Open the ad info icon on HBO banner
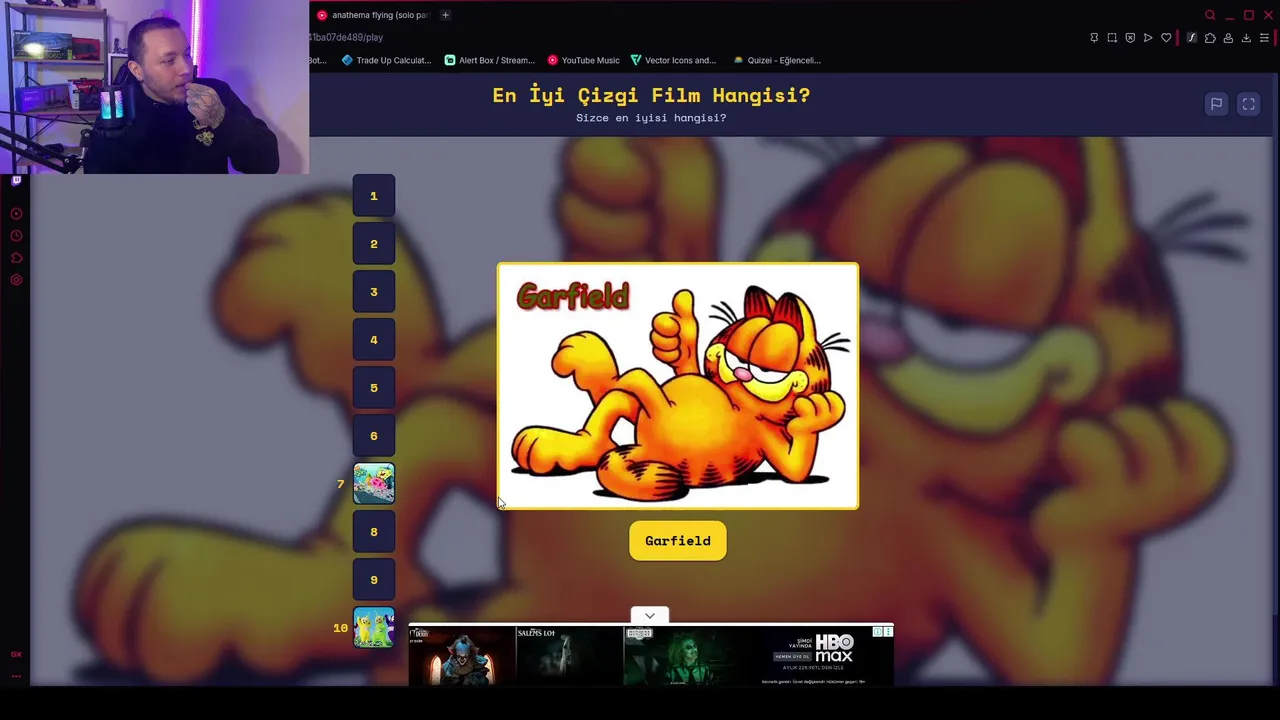The image size is (1280, 720). click(878, 632)
